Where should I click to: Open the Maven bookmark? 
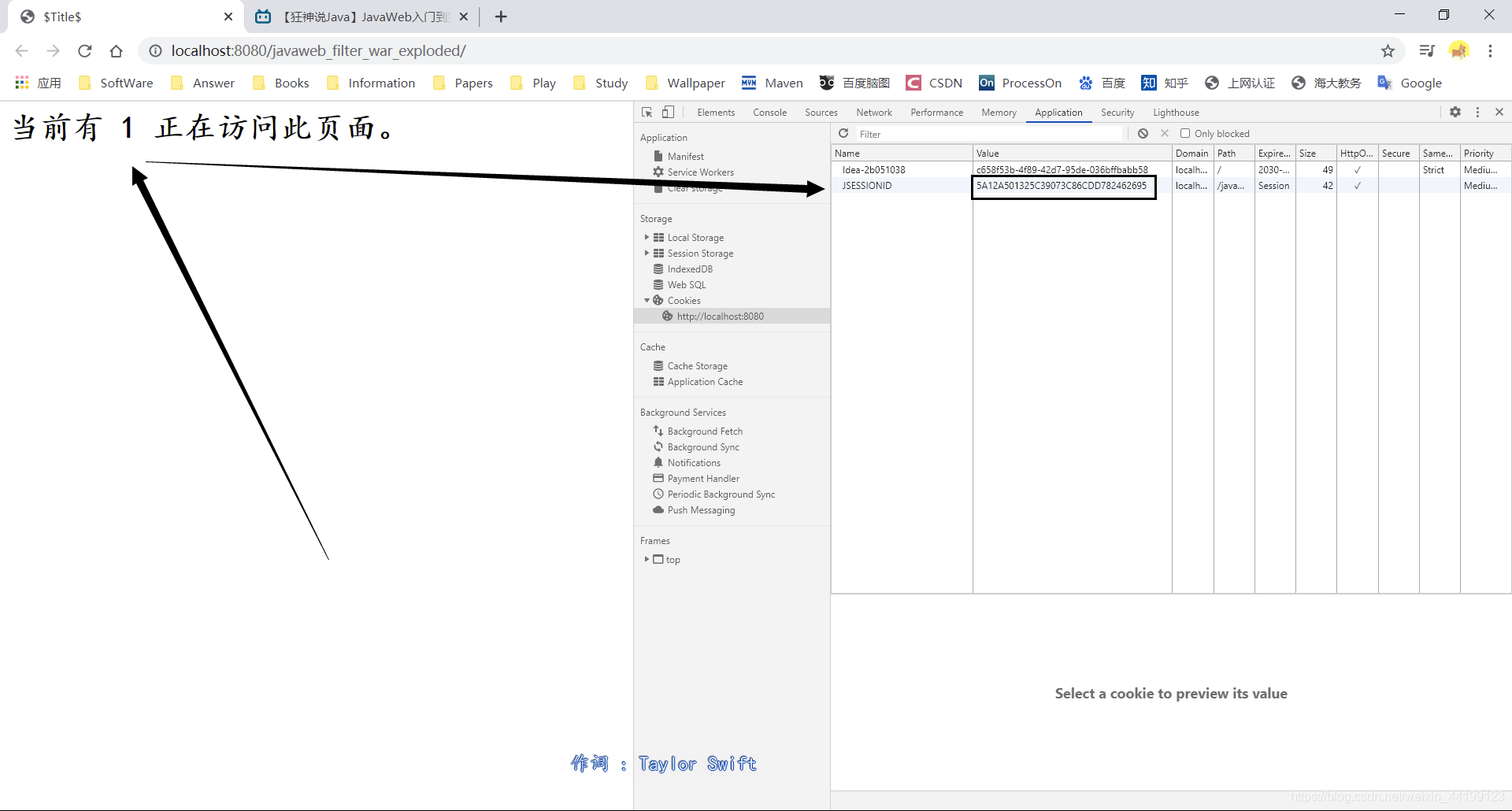tap(772, 83)
